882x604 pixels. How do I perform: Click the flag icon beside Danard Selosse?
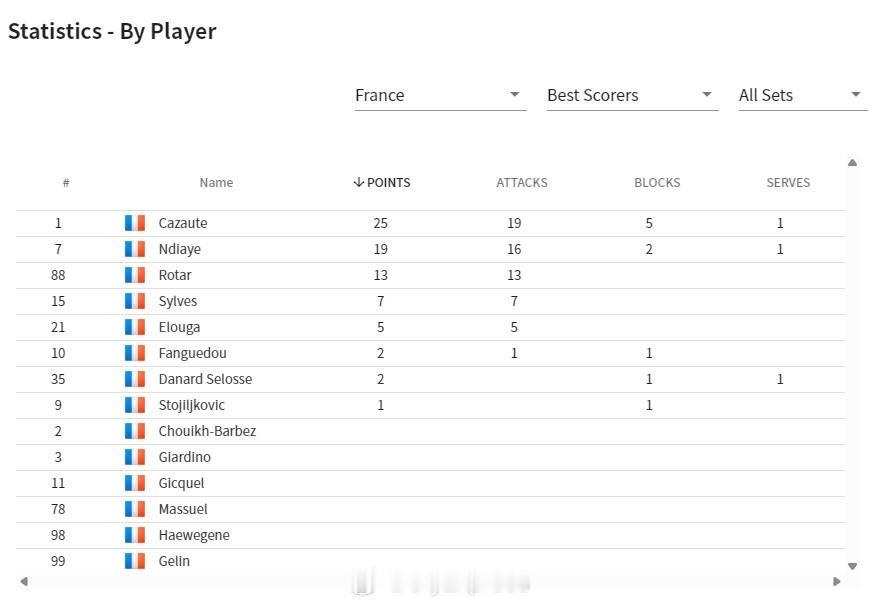[135, 379]
